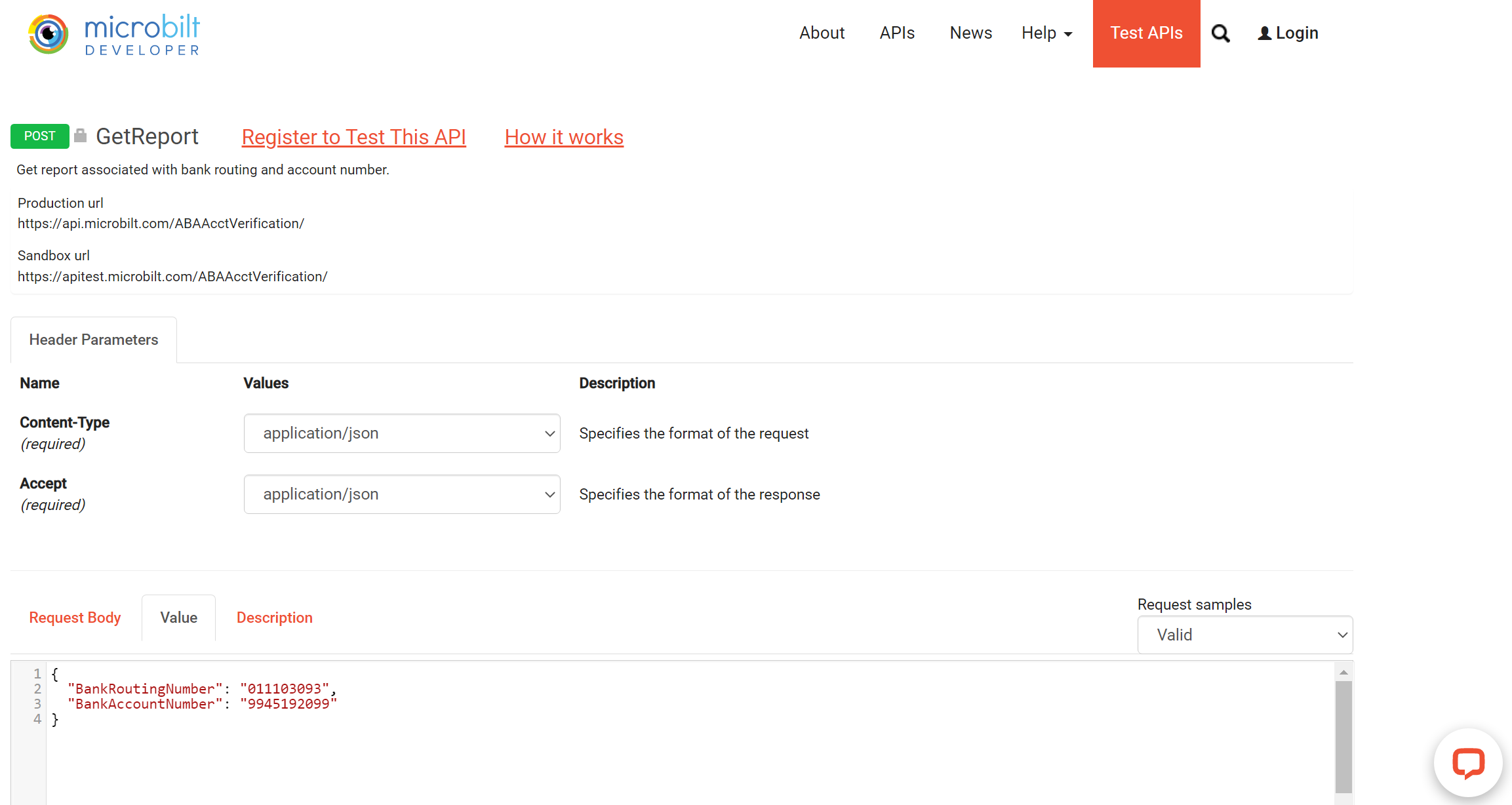Switch to the Value tab
The width and height of the screenshot is (1512, 805).
[x=178, y=618]
